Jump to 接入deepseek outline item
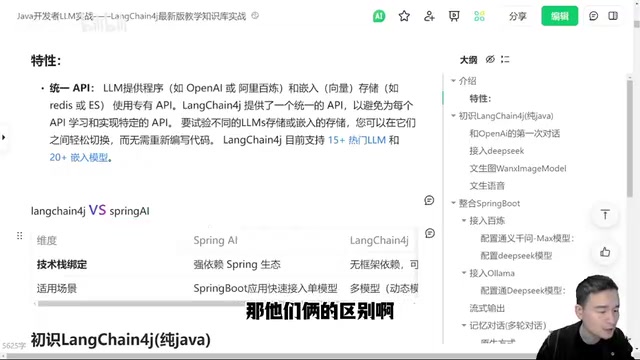The image size is (640, 360). click(x=496, y=151)
